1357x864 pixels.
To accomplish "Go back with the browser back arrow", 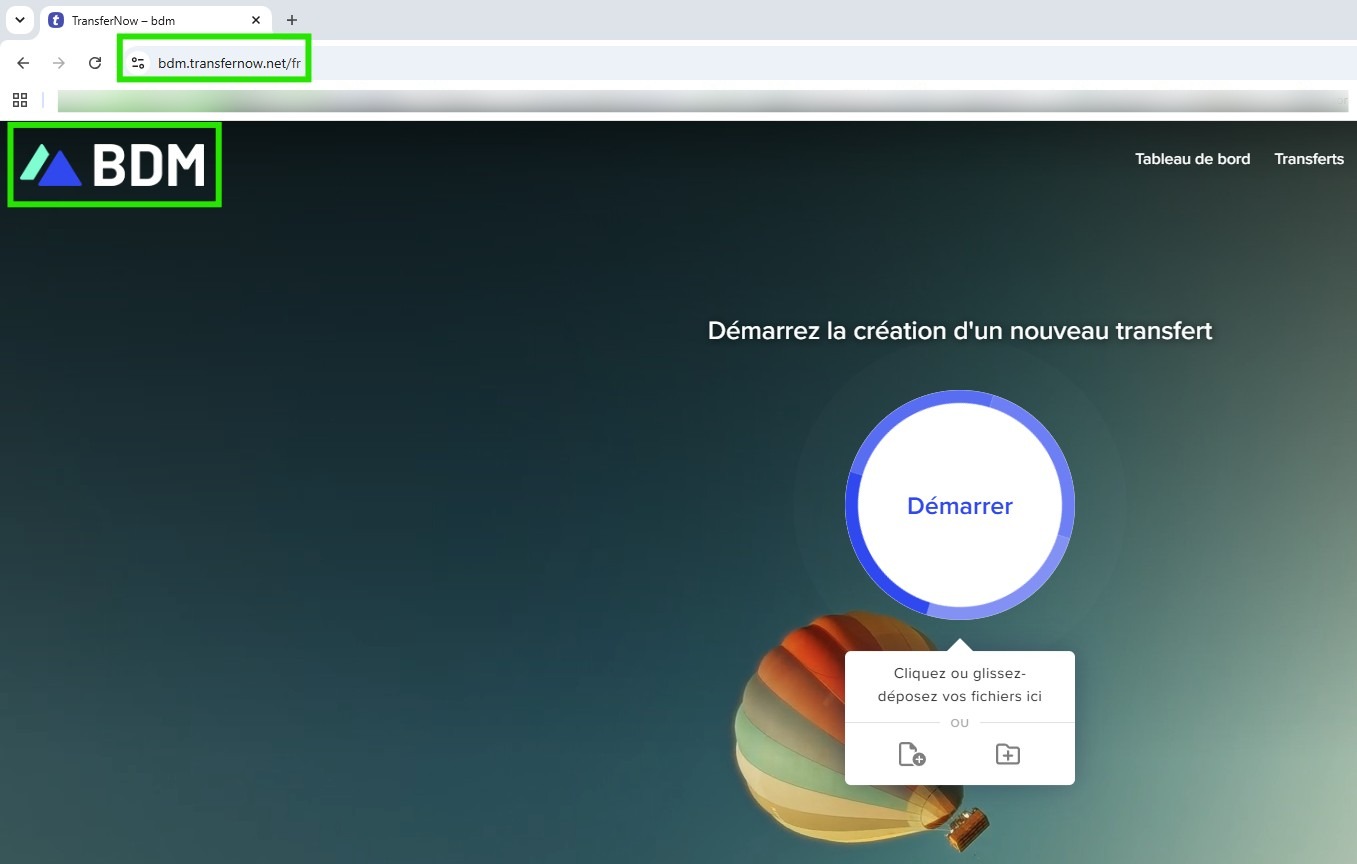I will (x=23, y=63).
